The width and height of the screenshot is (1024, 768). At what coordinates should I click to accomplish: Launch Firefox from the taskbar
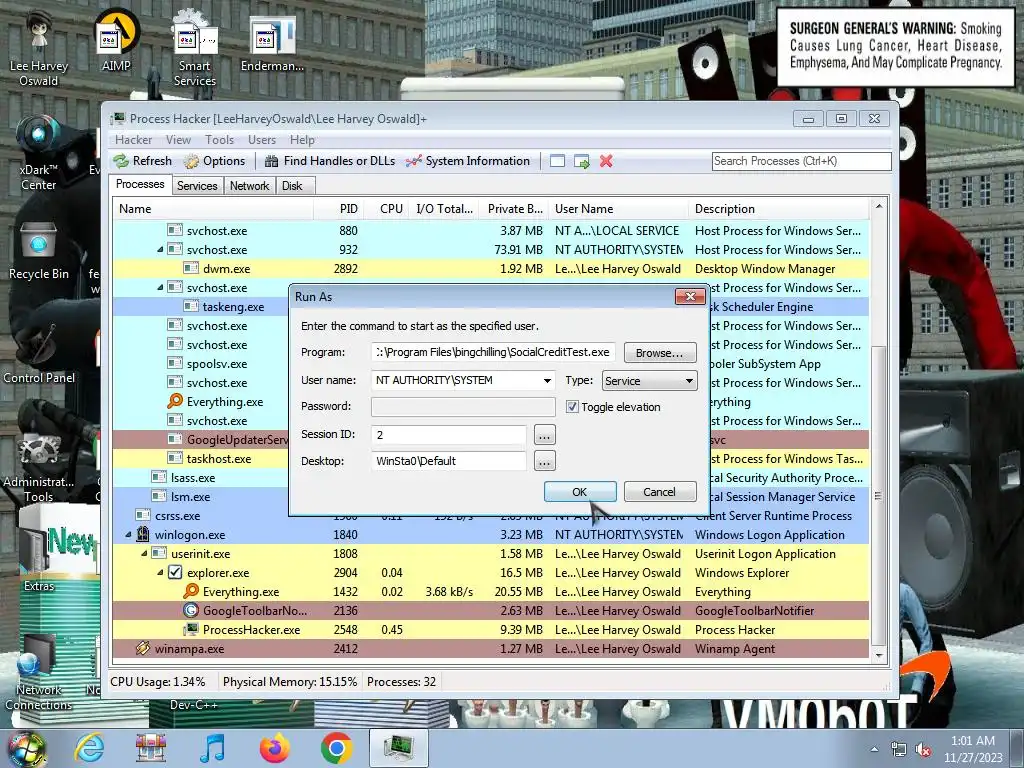(x=274, y=748)
